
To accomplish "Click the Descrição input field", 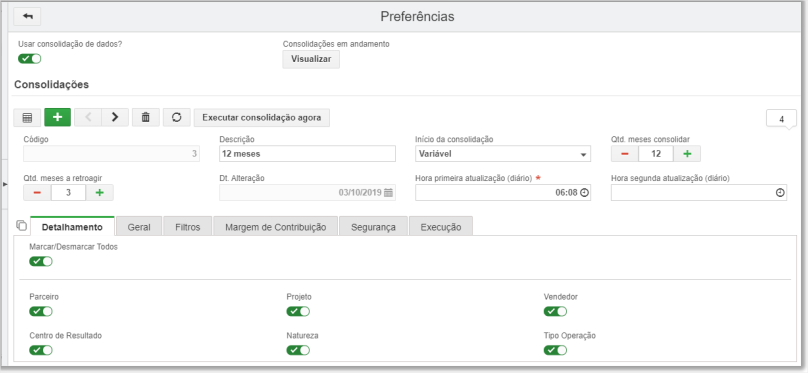I will (308, 154).
